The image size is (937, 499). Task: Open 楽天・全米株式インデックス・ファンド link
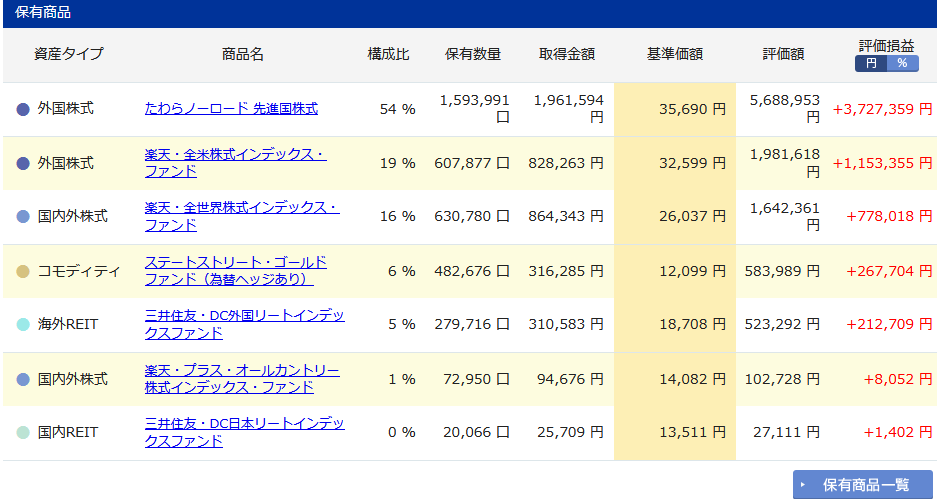click(x=235, y=163)
